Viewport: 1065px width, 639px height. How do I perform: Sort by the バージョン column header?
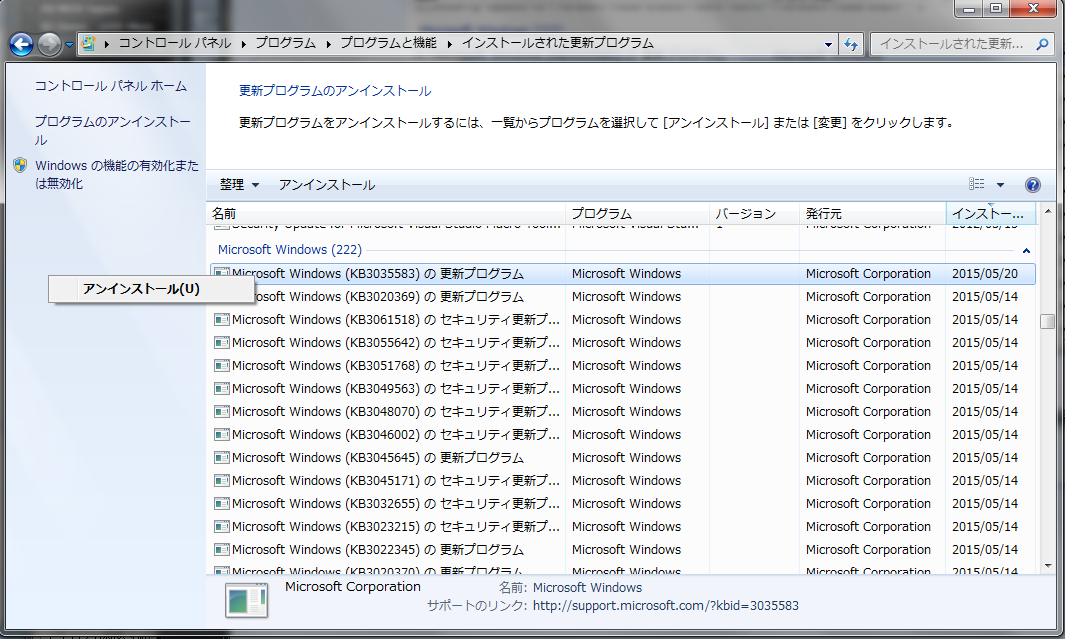click(755, 214)
